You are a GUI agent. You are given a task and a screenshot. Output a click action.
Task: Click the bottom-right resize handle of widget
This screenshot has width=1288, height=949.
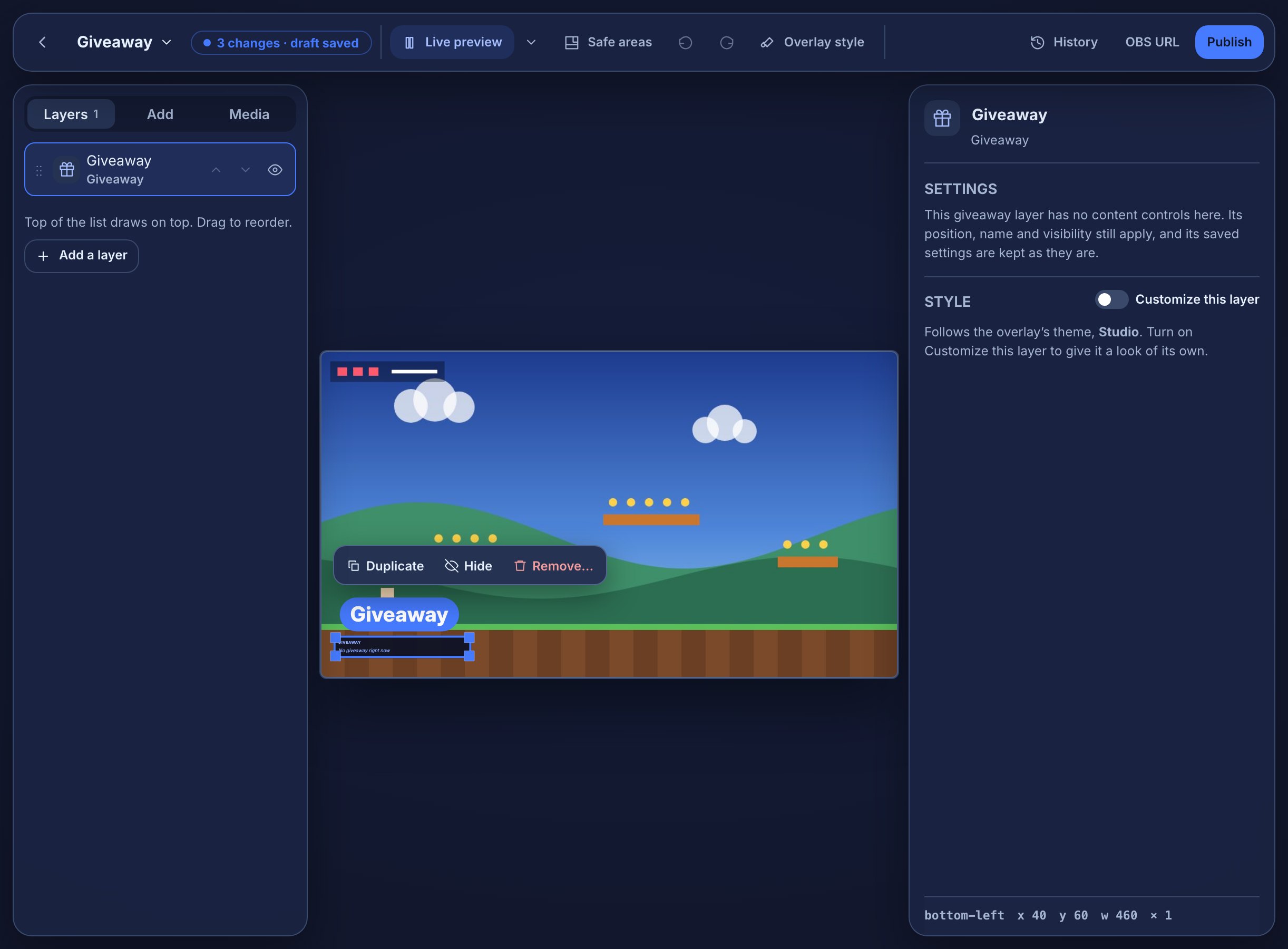[x=469, y=656]
